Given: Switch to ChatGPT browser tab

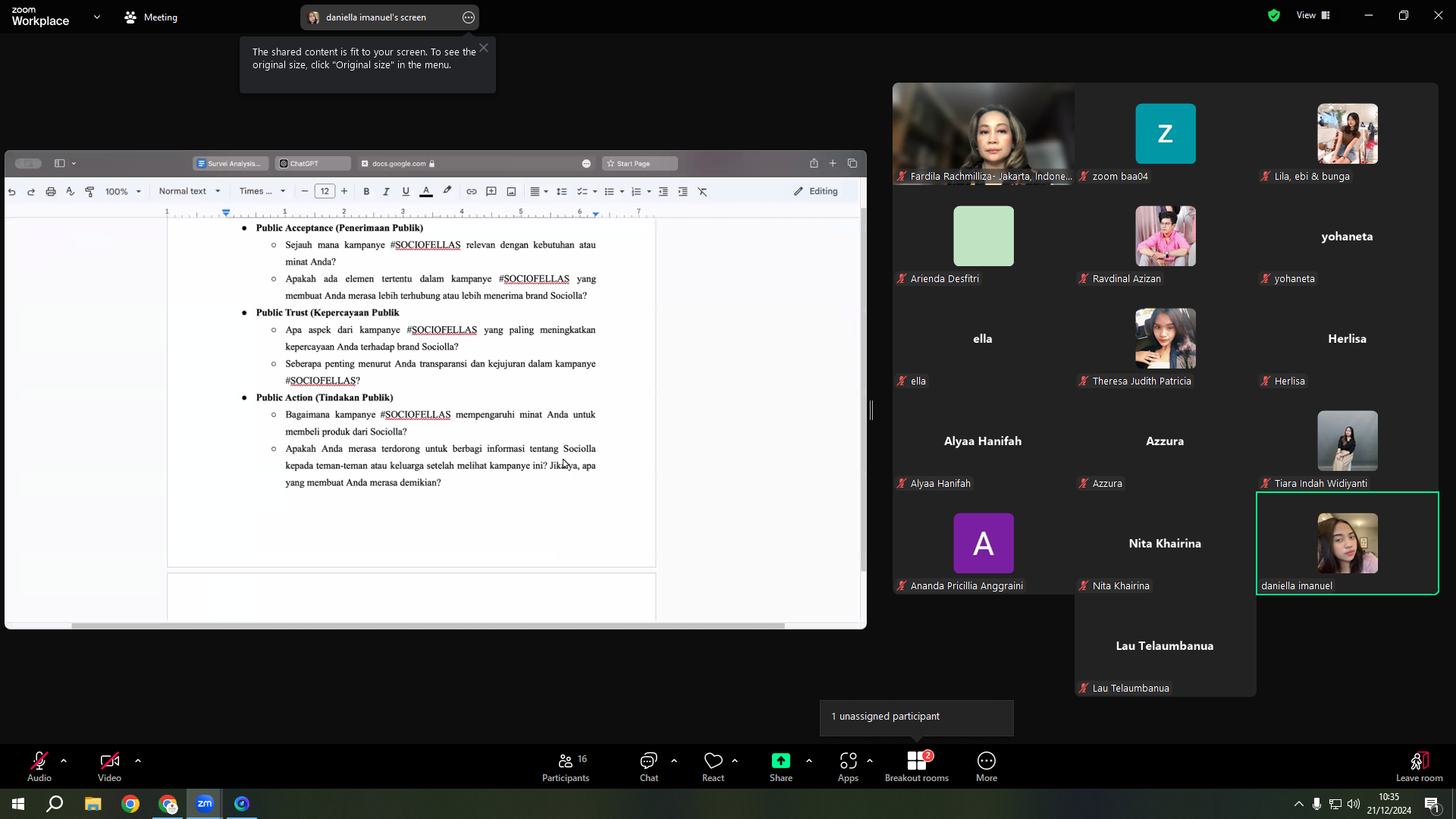Looking at the screenshot, I should (313, 164).
